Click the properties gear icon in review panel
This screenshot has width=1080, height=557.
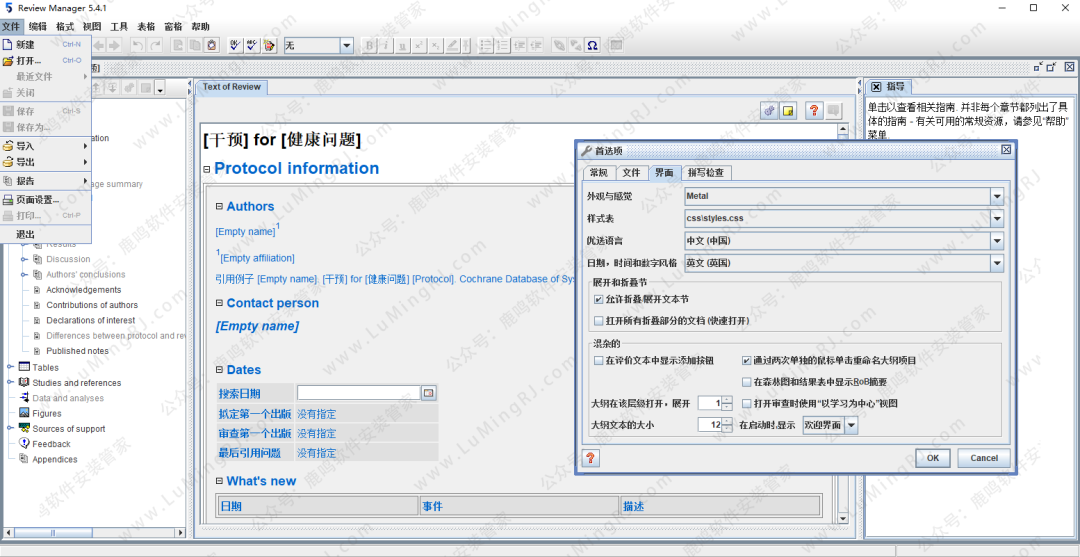[769, 111]
